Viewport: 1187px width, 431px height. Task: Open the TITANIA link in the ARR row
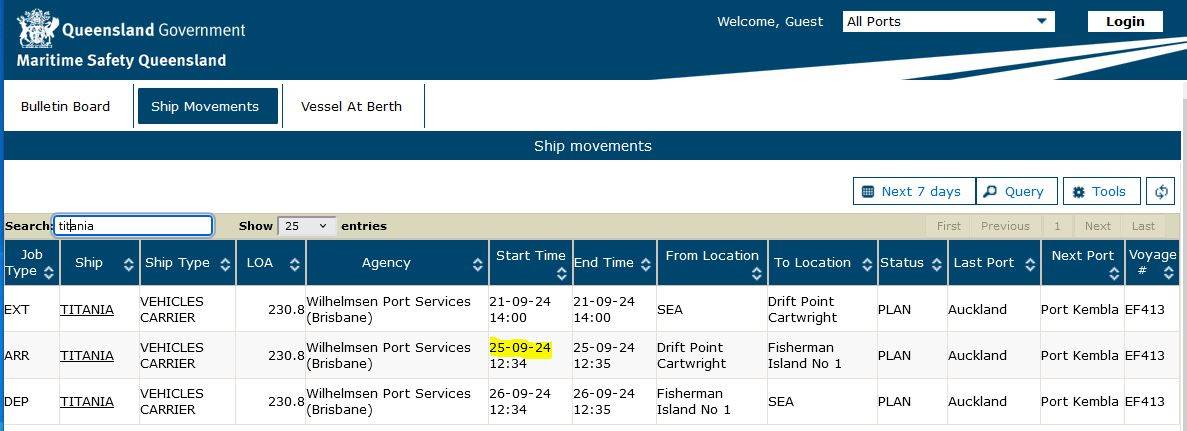(x=87, y=355)
